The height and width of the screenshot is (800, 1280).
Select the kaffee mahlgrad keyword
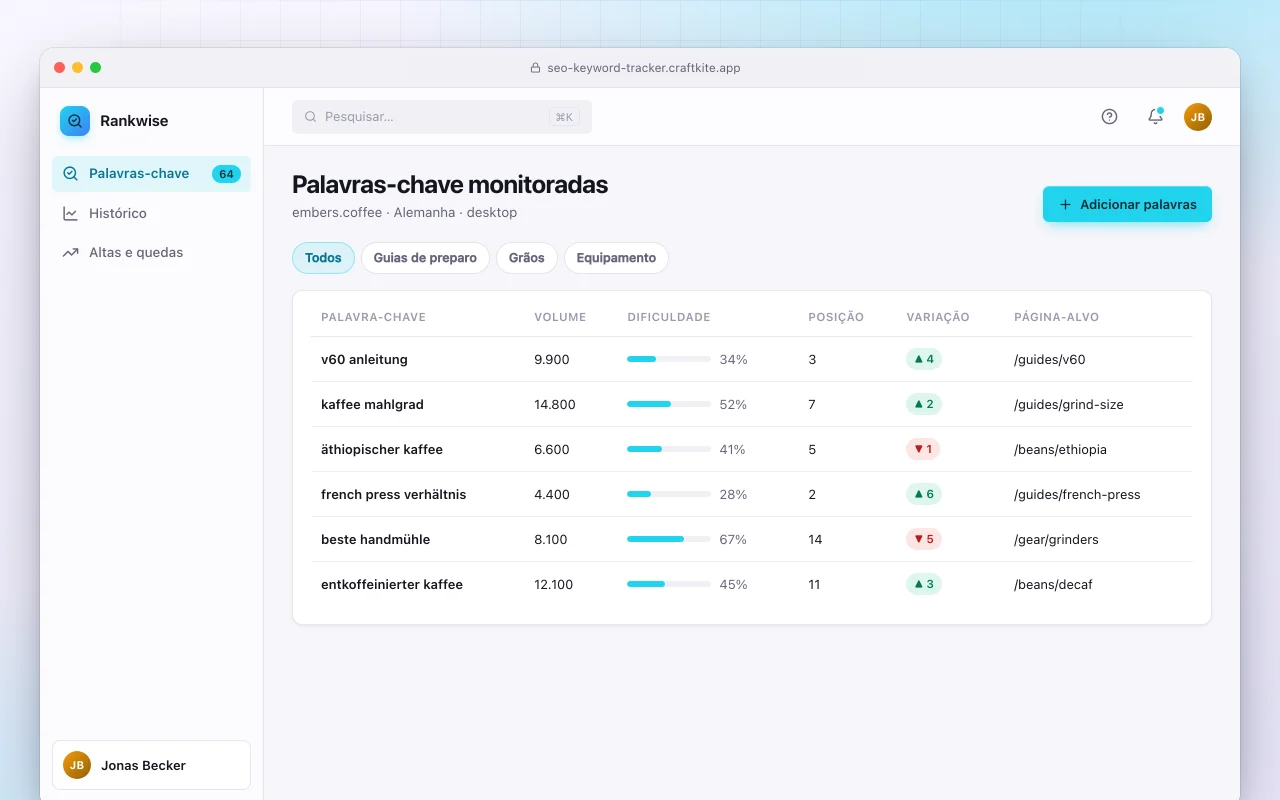click(x=372, y=404)
